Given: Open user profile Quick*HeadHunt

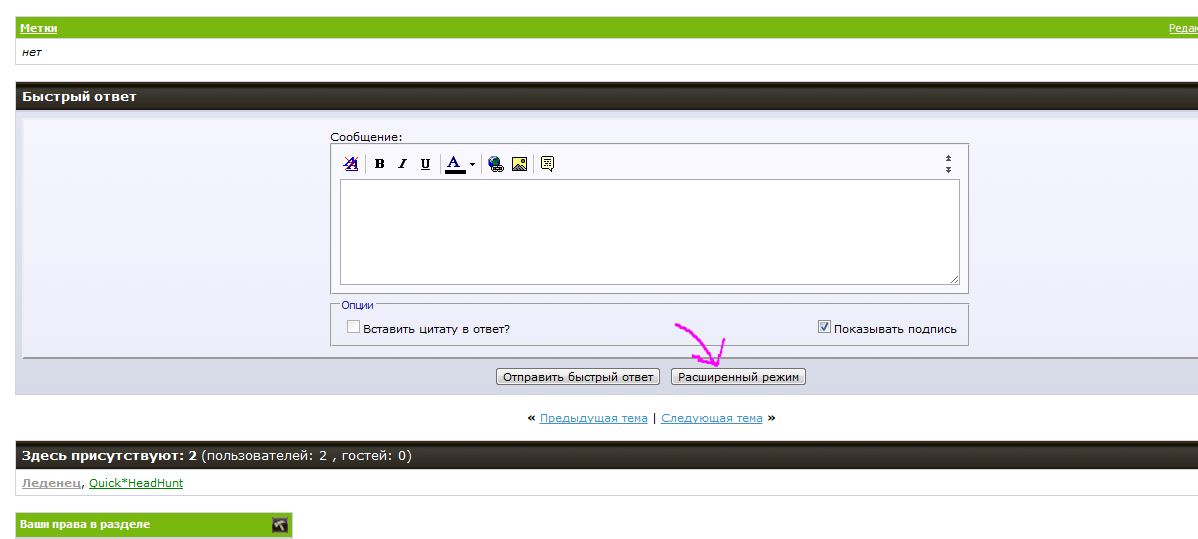Looking at the screenshot, I should (x=136, y=483).
